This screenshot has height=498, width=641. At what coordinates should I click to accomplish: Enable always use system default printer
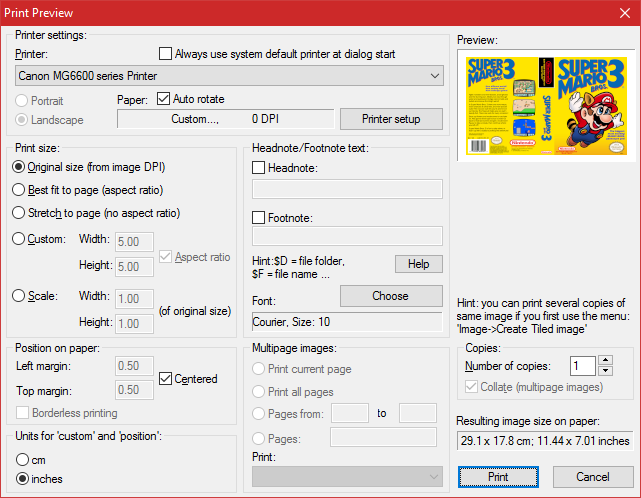click(166, 53)
